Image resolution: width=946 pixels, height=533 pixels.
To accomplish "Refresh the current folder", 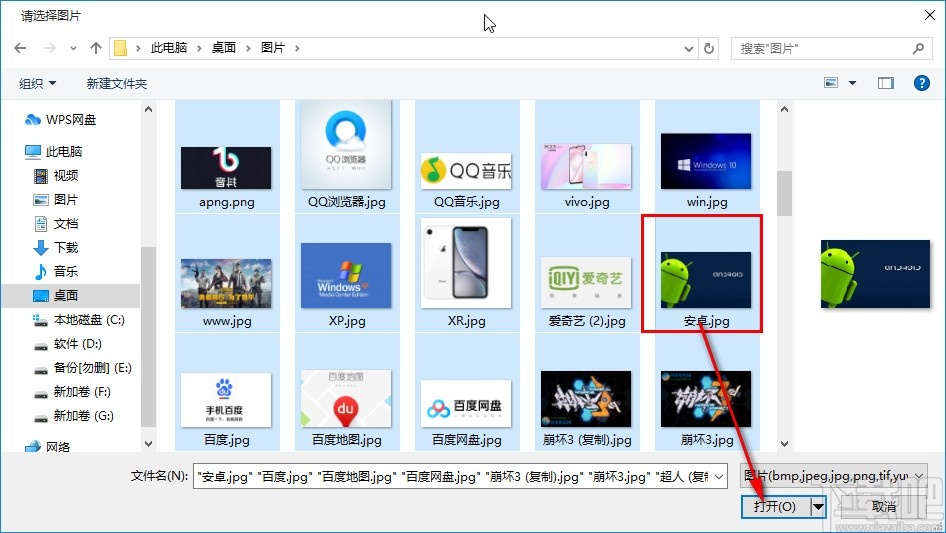I will (710, 48).
